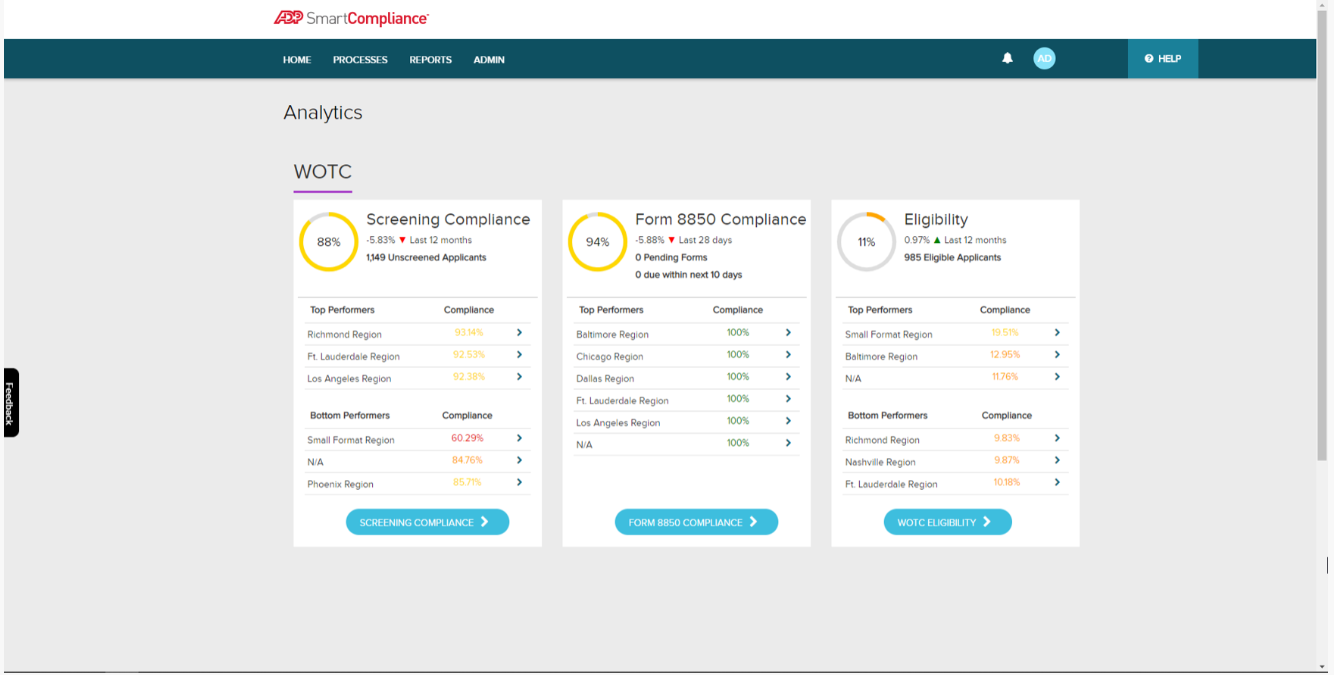The height and width of the screenshot is (675, 1334).
Task: Open the Feedback side tab
Action: point(10,402)
